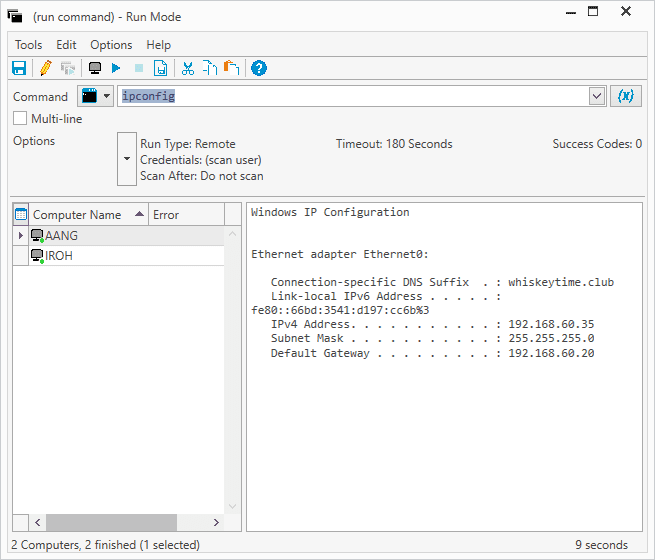The width and height of the screenshot is (655, 560).
Task: Close the Run Mode window
Action: click(626, 11)
